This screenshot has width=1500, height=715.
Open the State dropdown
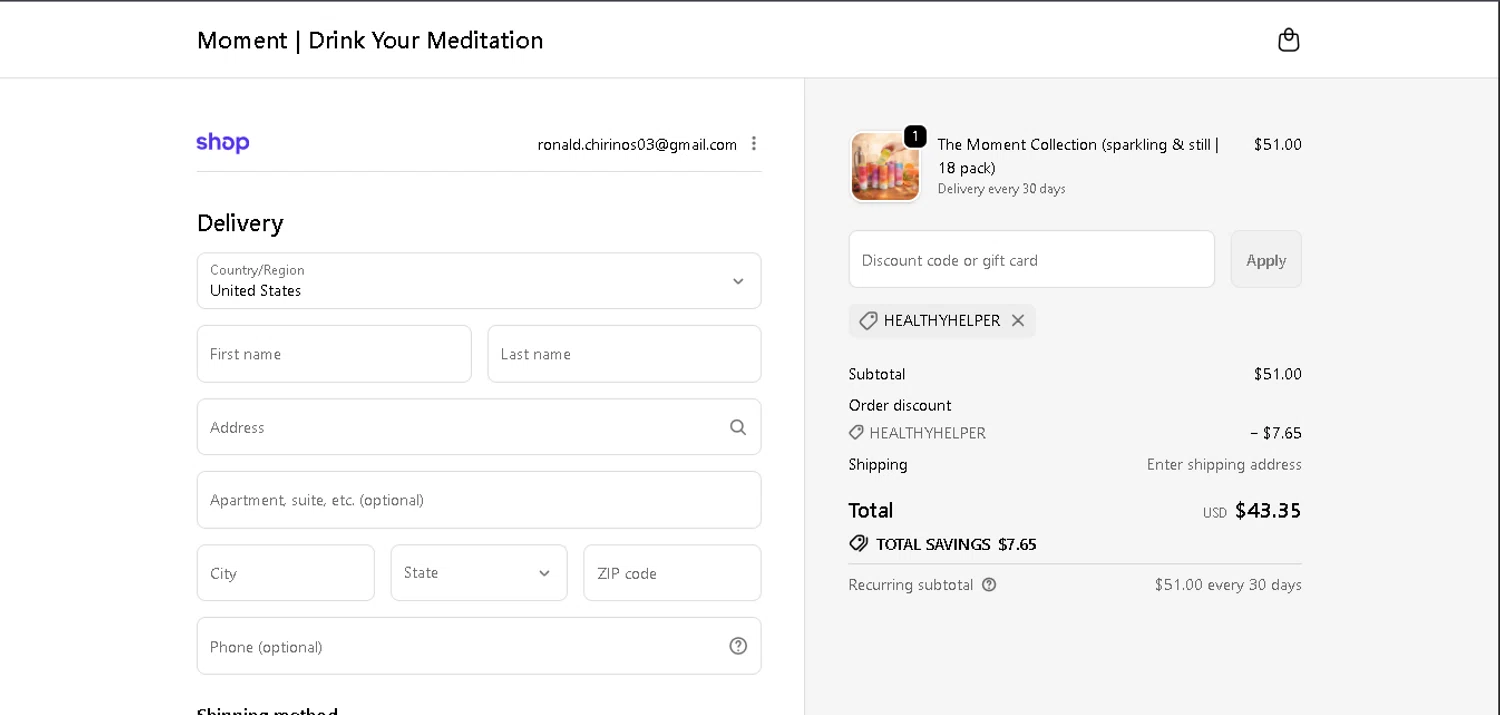tap(479, 573)
